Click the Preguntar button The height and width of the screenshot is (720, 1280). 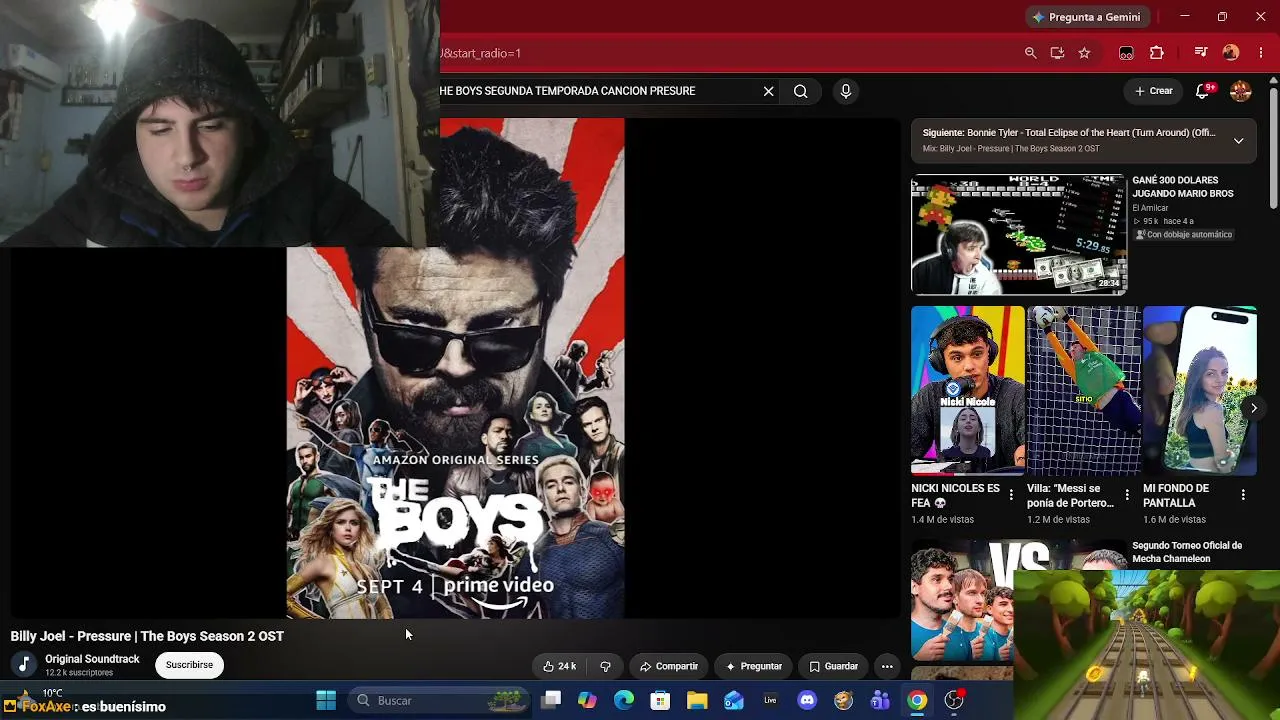[x=754, y=666]
